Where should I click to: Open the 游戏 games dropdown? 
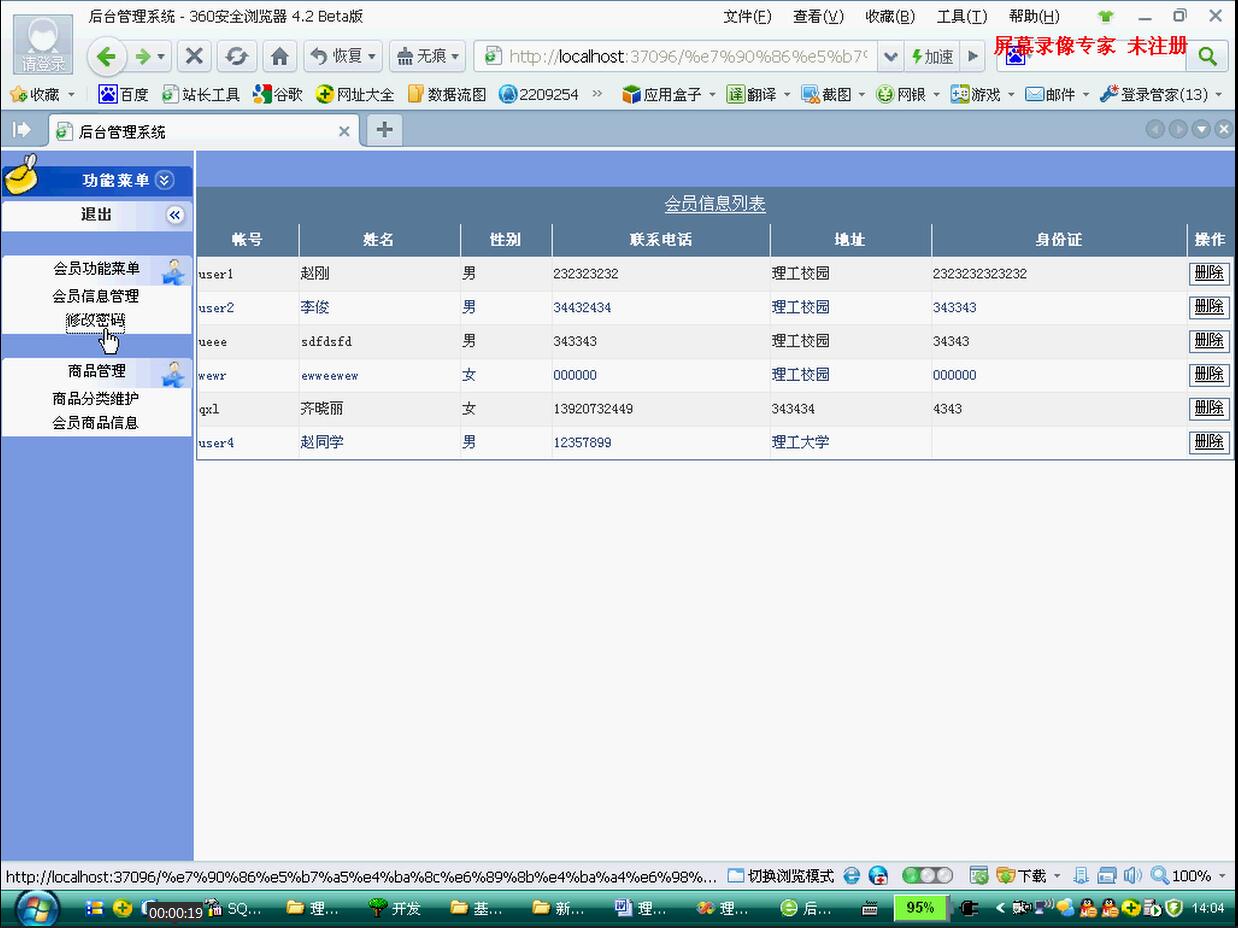coord(983,94)
